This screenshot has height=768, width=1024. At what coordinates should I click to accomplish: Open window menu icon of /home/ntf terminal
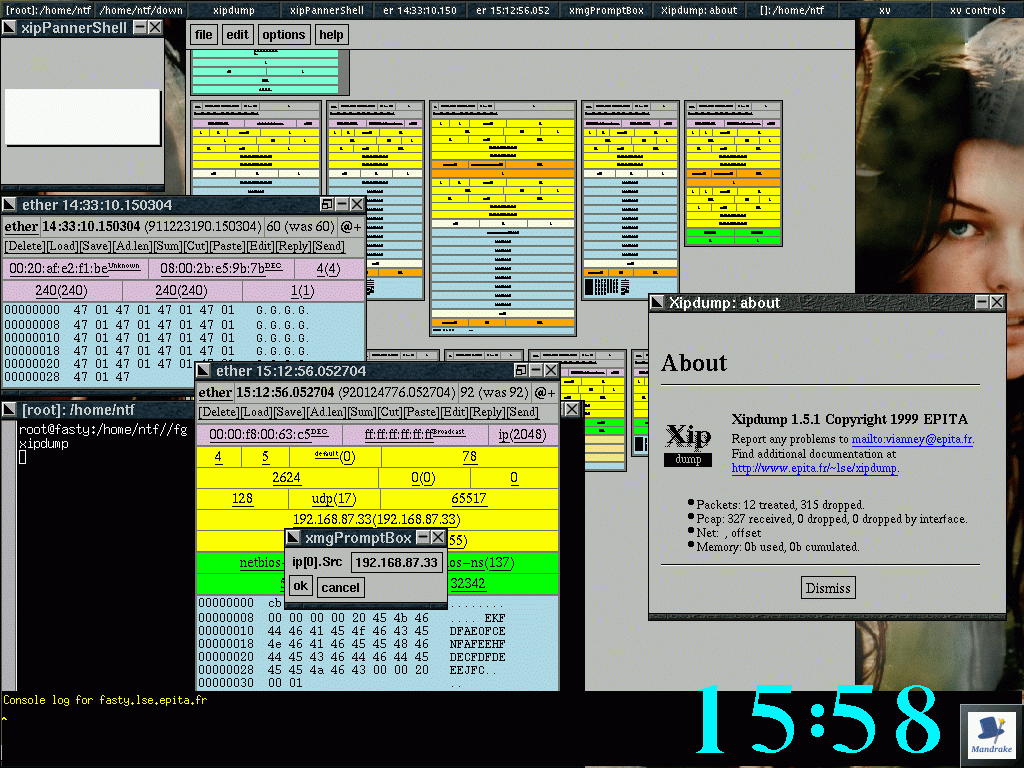11,410
